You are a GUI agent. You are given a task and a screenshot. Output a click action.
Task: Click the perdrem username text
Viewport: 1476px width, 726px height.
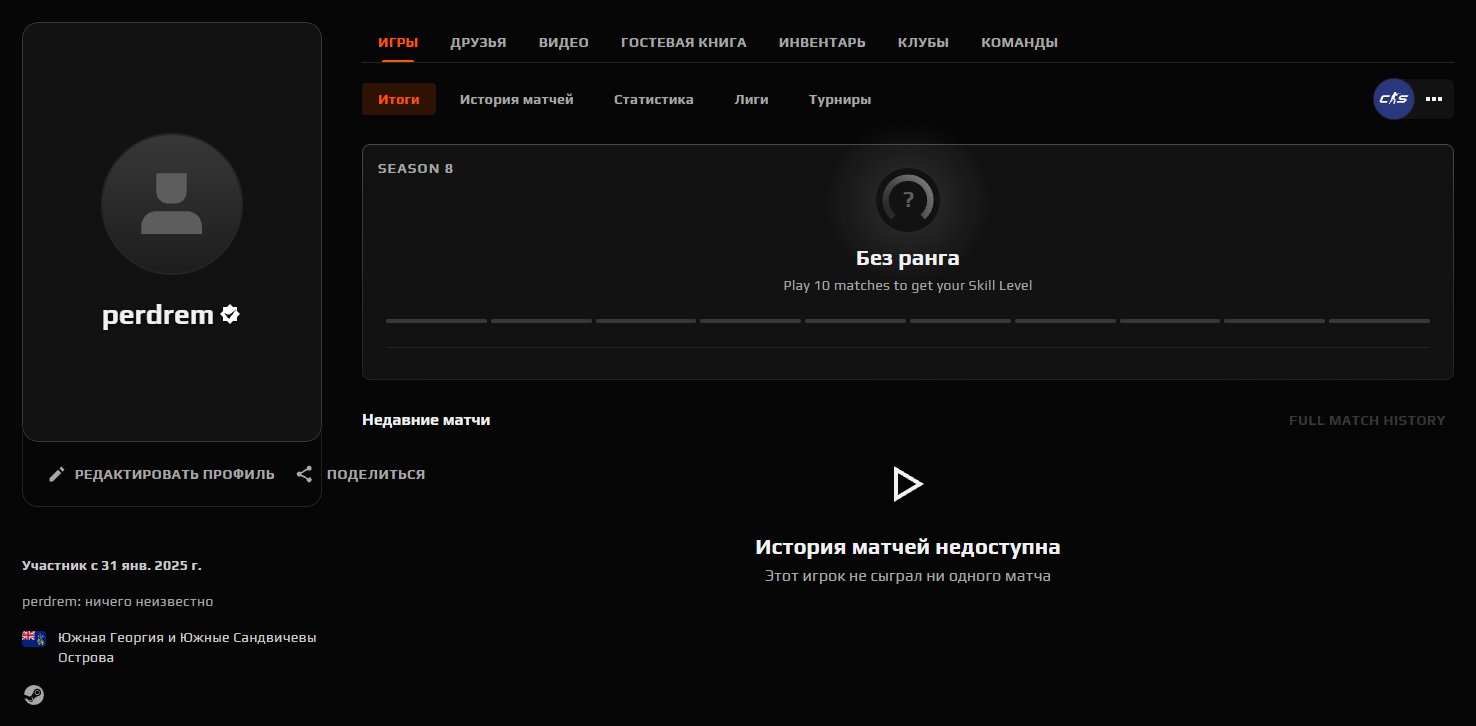click(x=158, y=316)
